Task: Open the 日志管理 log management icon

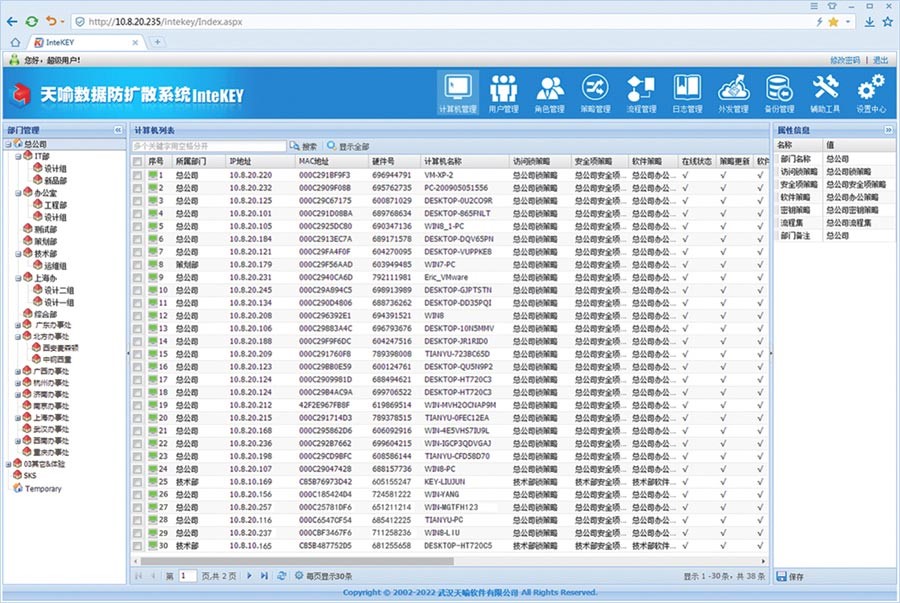Action: tap(687, 94)
